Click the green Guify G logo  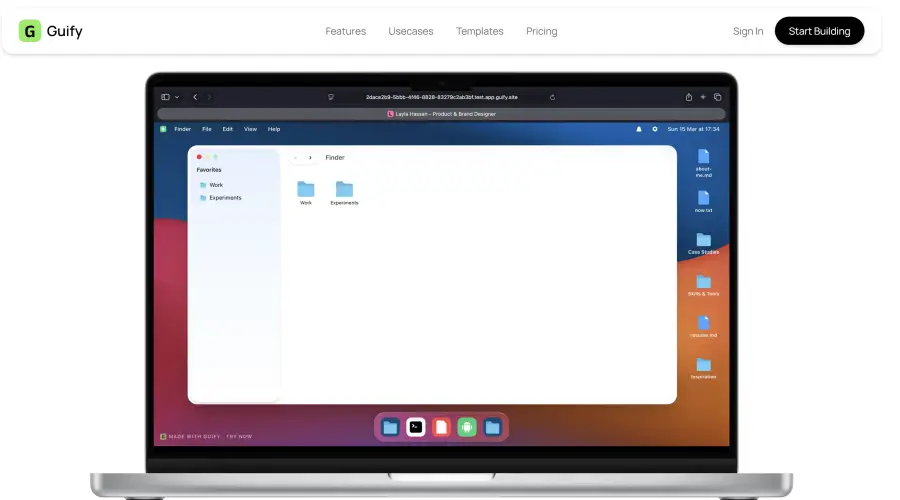(30, 31)
